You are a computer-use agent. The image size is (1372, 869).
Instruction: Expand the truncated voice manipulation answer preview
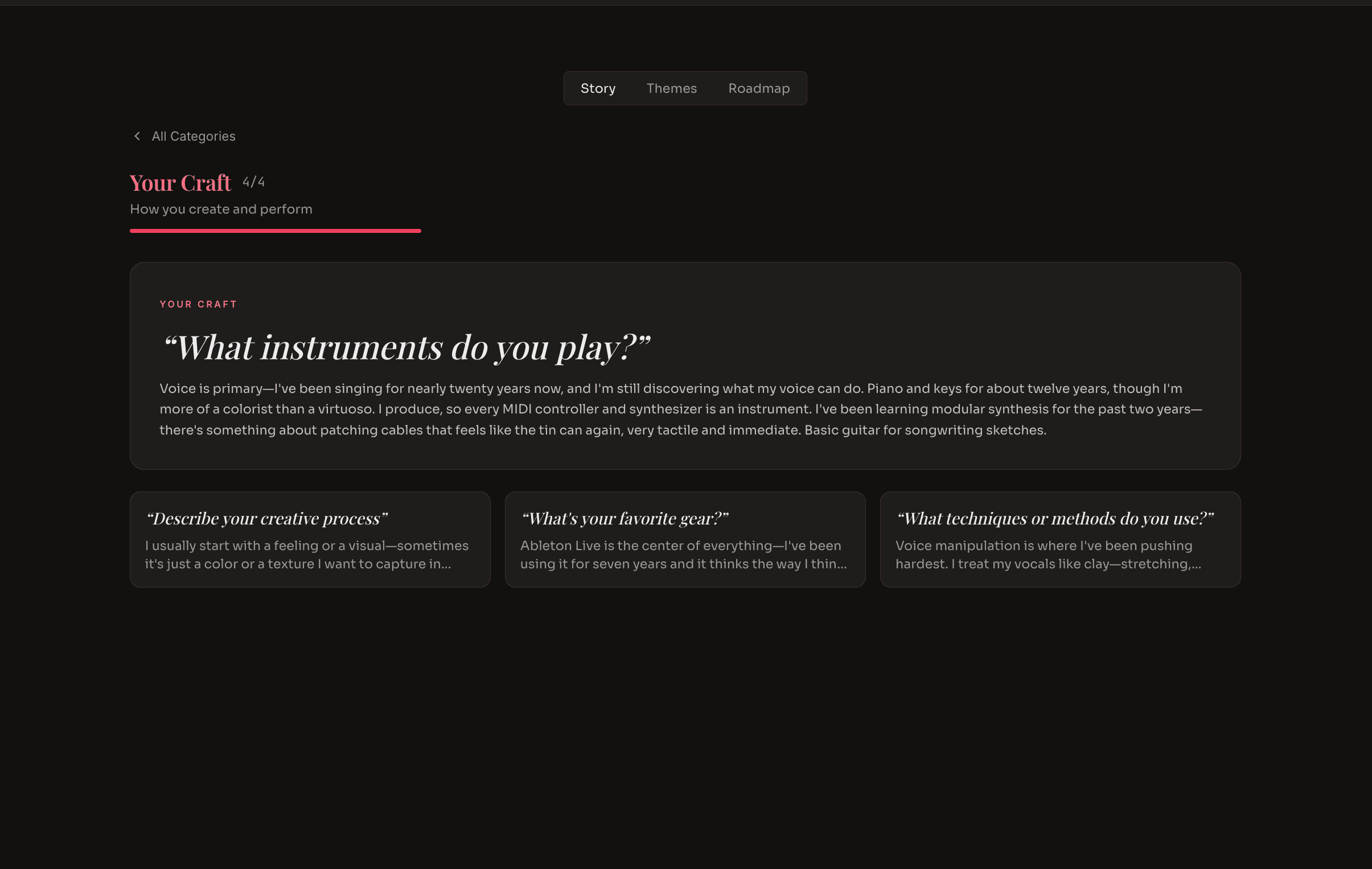(x=1048, y=555)
